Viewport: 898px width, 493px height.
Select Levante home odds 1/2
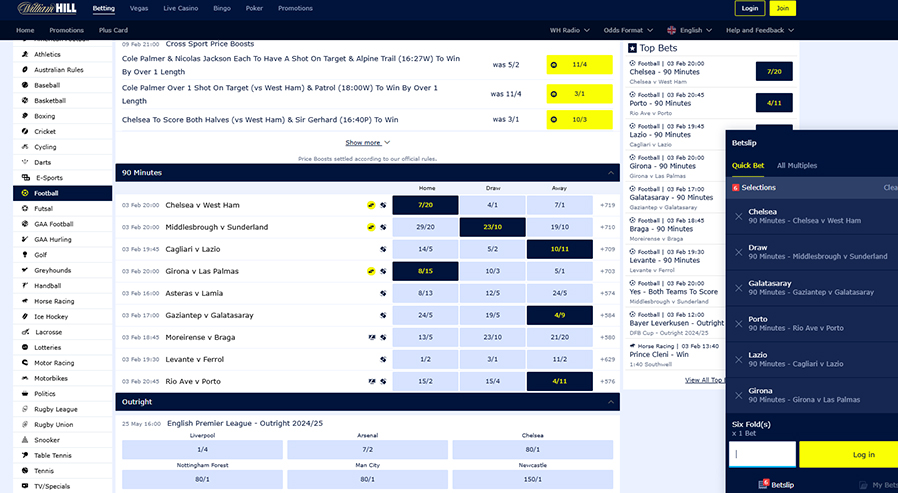[x=426, y=359]
